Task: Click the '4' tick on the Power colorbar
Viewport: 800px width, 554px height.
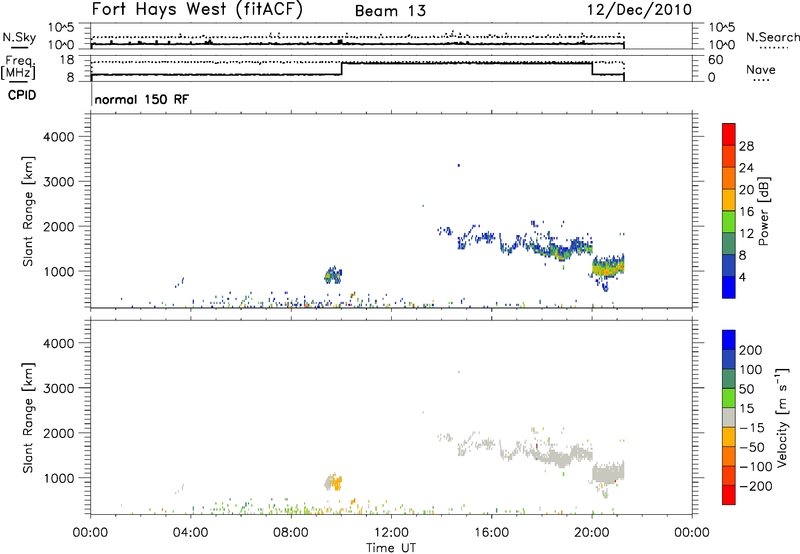Action: pos(742,277)
